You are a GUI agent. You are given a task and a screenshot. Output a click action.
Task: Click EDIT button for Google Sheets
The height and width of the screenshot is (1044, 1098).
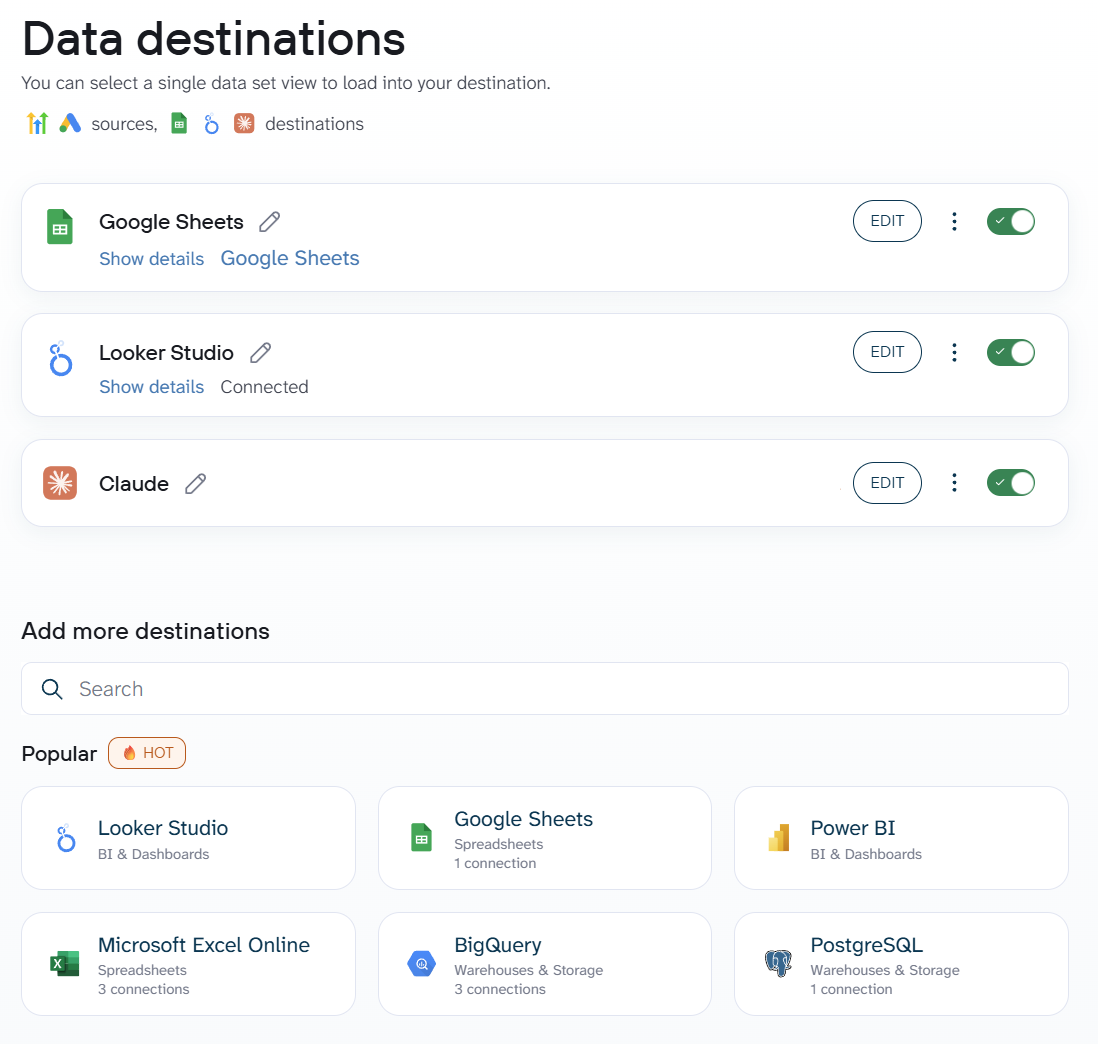tap(887, 221)
